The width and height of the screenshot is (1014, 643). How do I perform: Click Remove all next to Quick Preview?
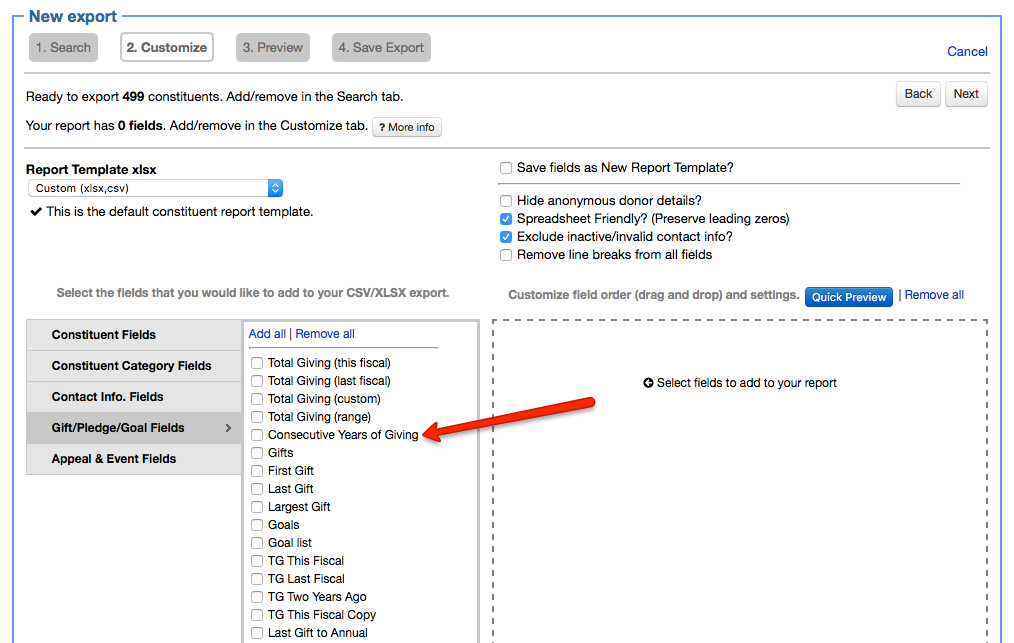coord(934,295)
